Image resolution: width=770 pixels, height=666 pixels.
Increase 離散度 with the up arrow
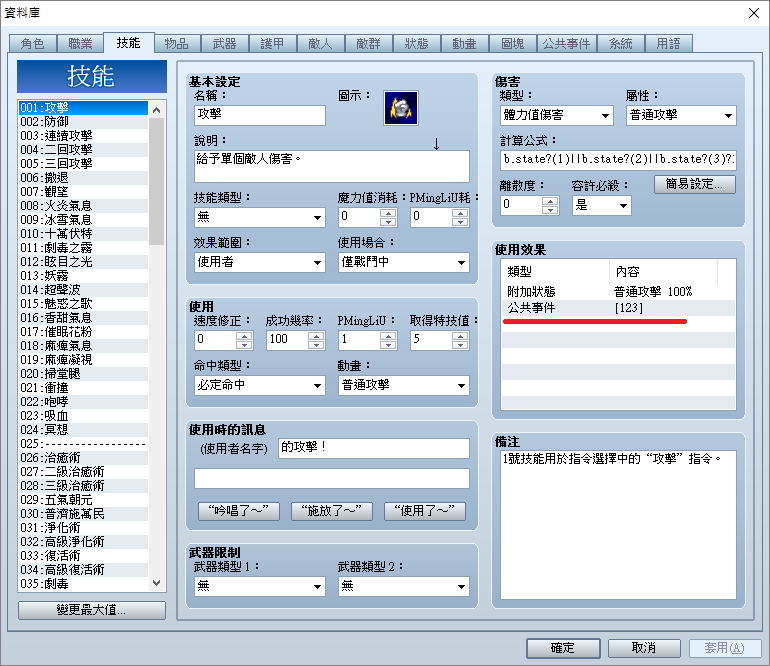550,201
